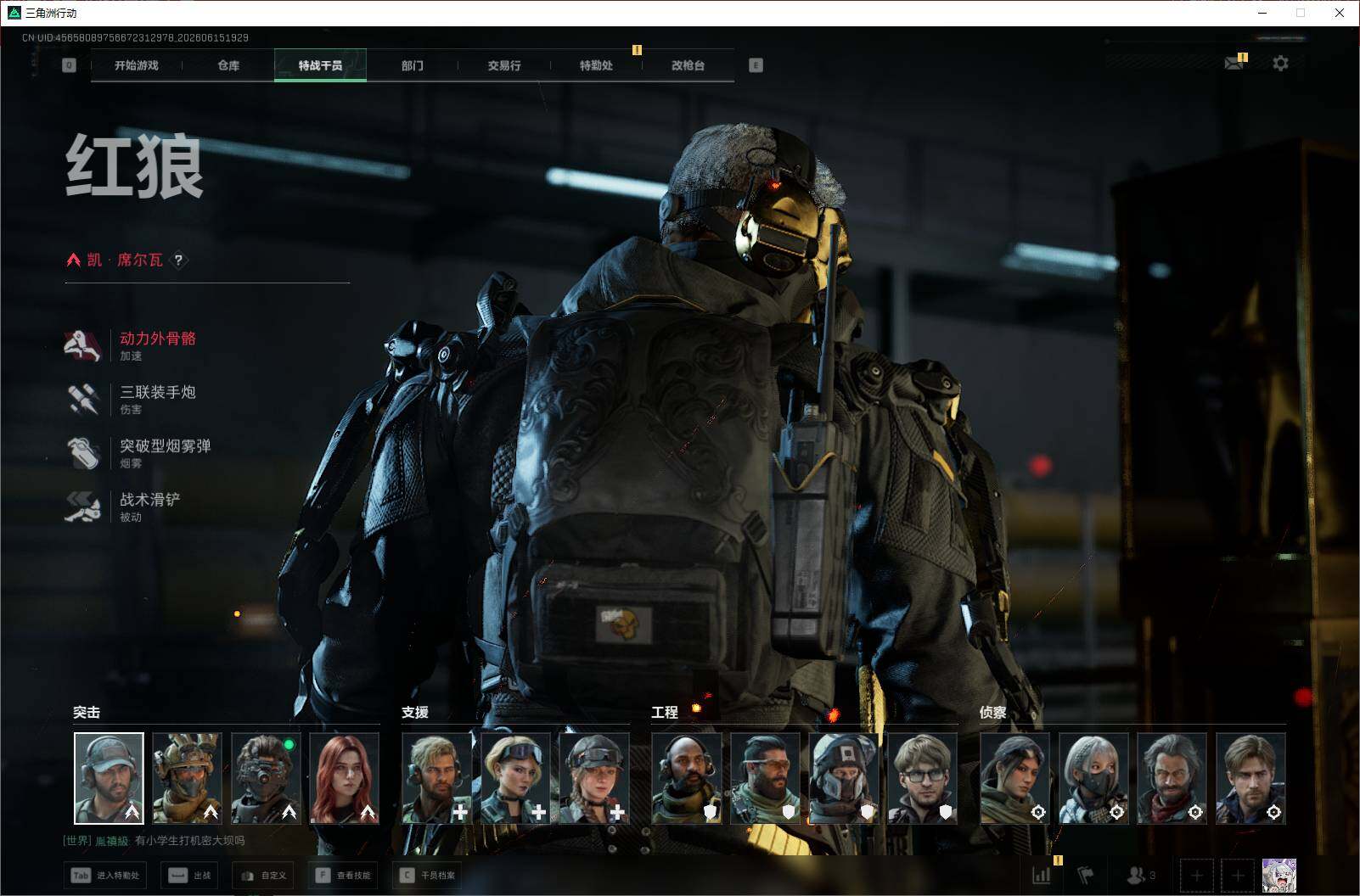Select grey-bearded 侦察 operator with red scarf

1172,778
